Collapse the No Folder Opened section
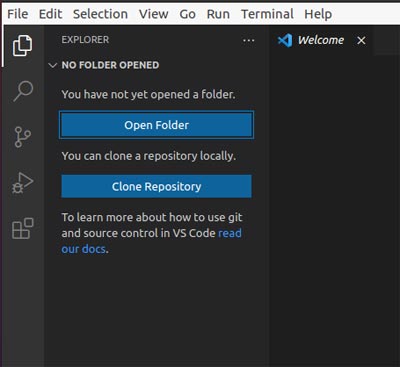 click(x=53, y=65)
